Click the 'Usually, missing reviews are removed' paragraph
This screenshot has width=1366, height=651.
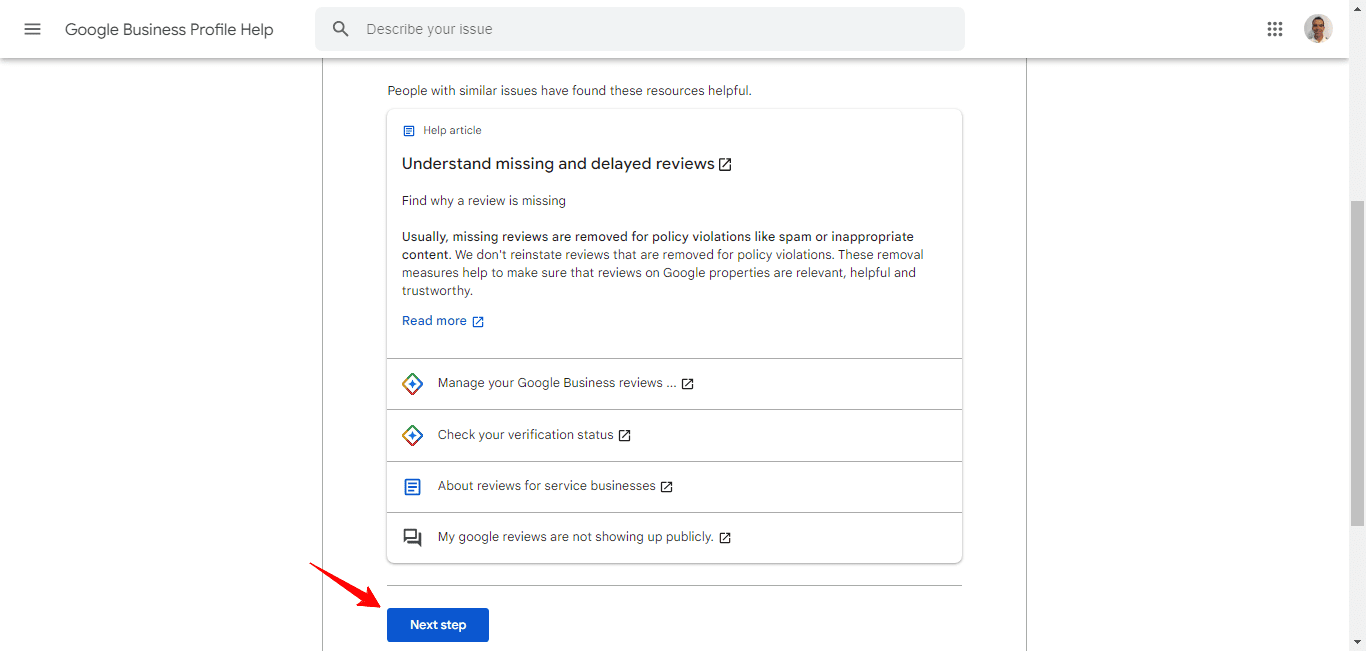(x=662, y=264)
